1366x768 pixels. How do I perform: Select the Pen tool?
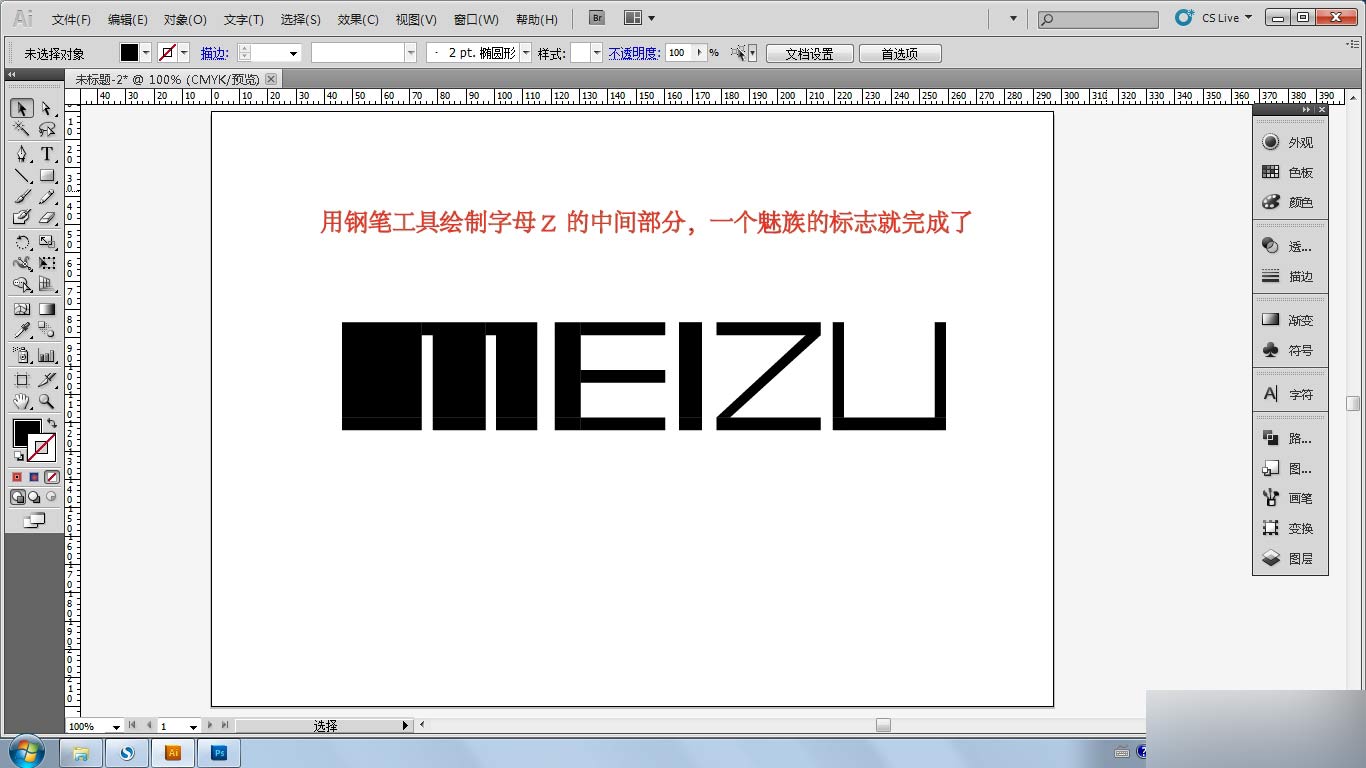point(22,154)
